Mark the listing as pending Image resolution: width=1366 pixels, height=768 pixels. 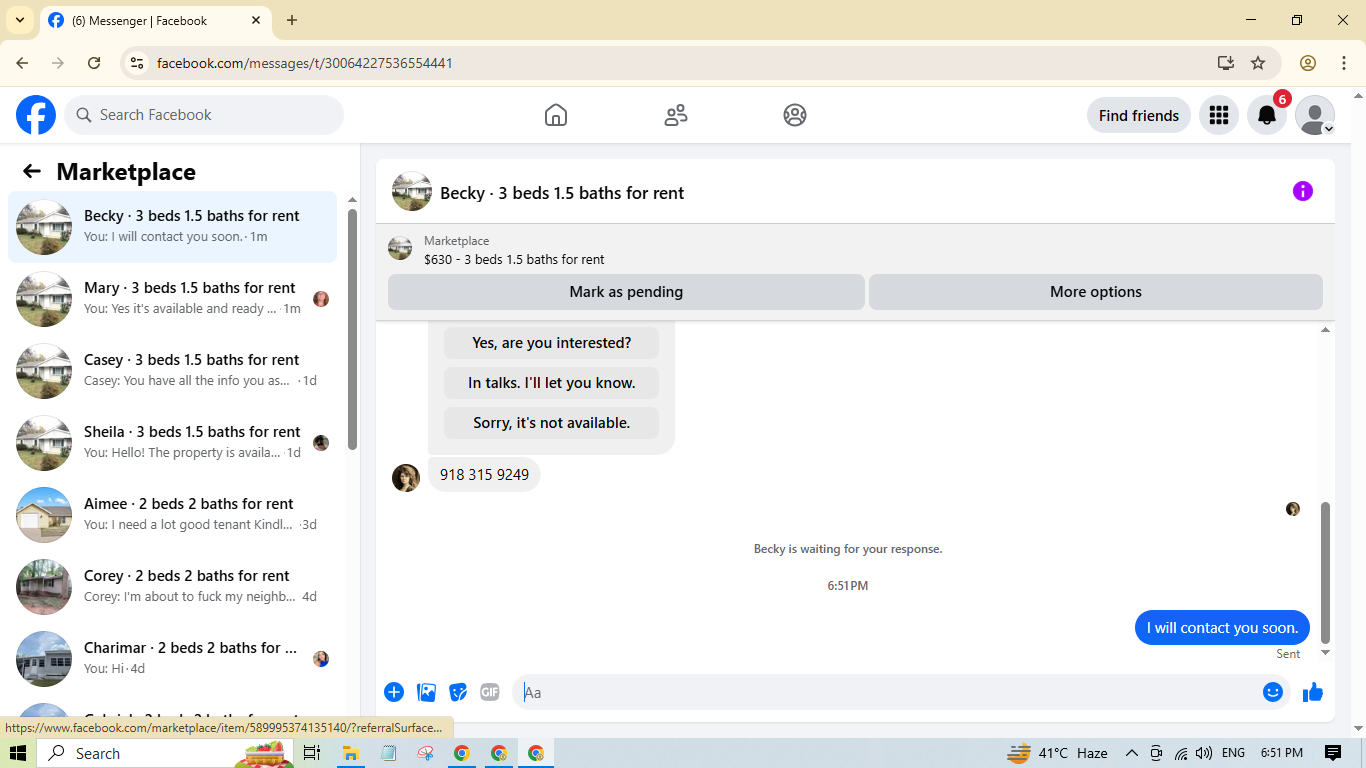coord(626,292)
